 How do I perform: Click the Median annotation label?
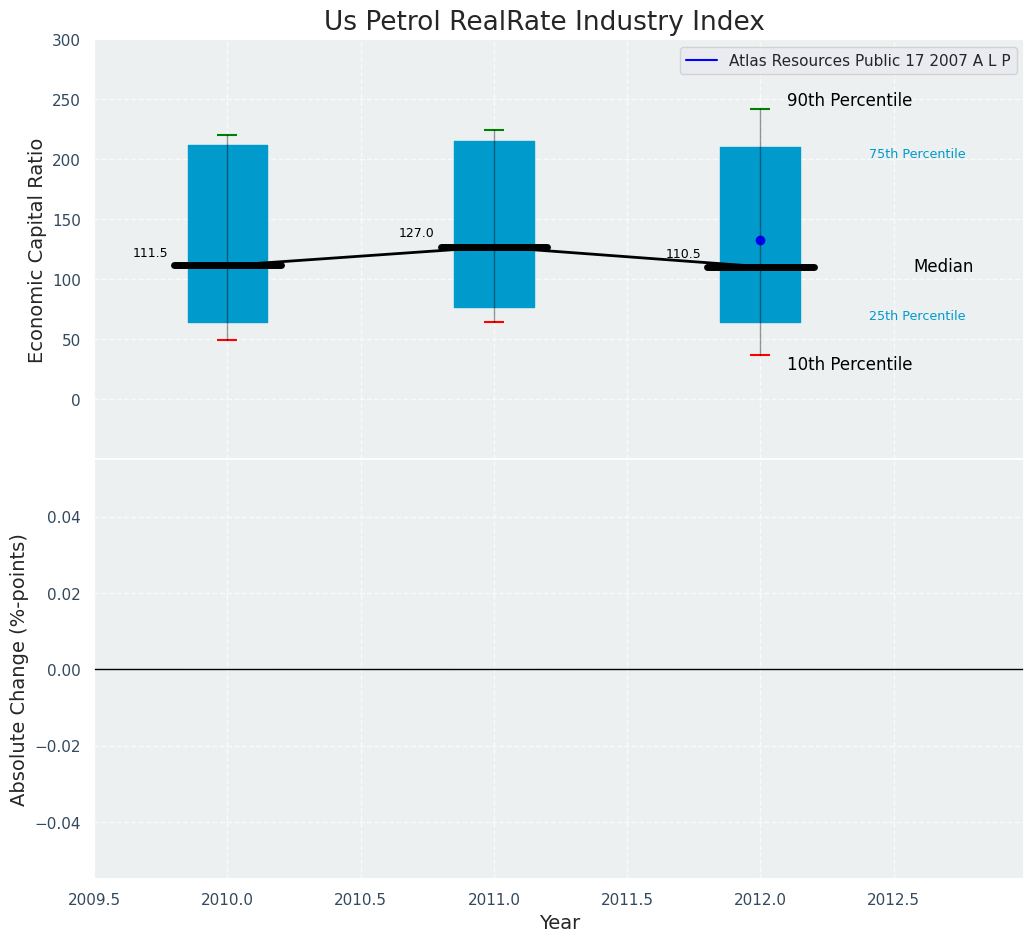click(x=943, y=267)
